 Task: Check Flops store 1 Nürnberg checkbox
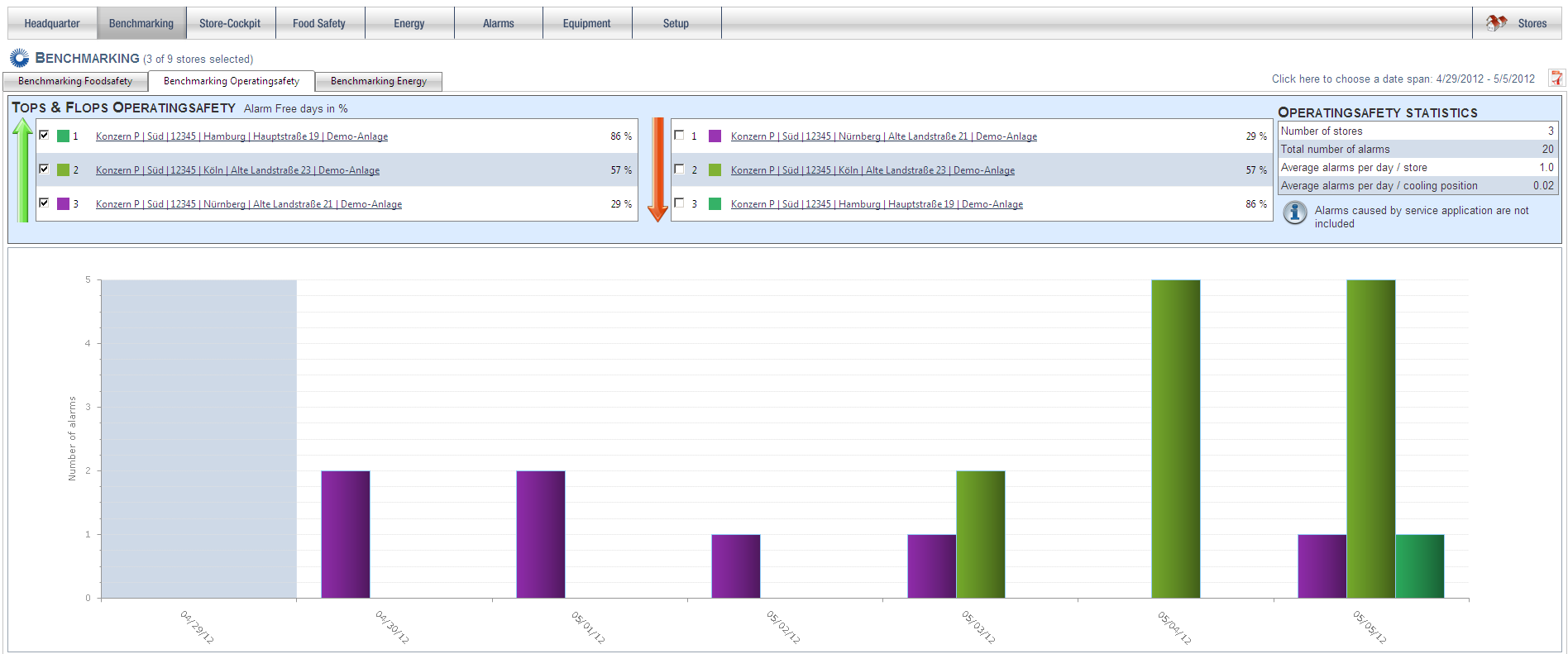(x=680, y=135)
